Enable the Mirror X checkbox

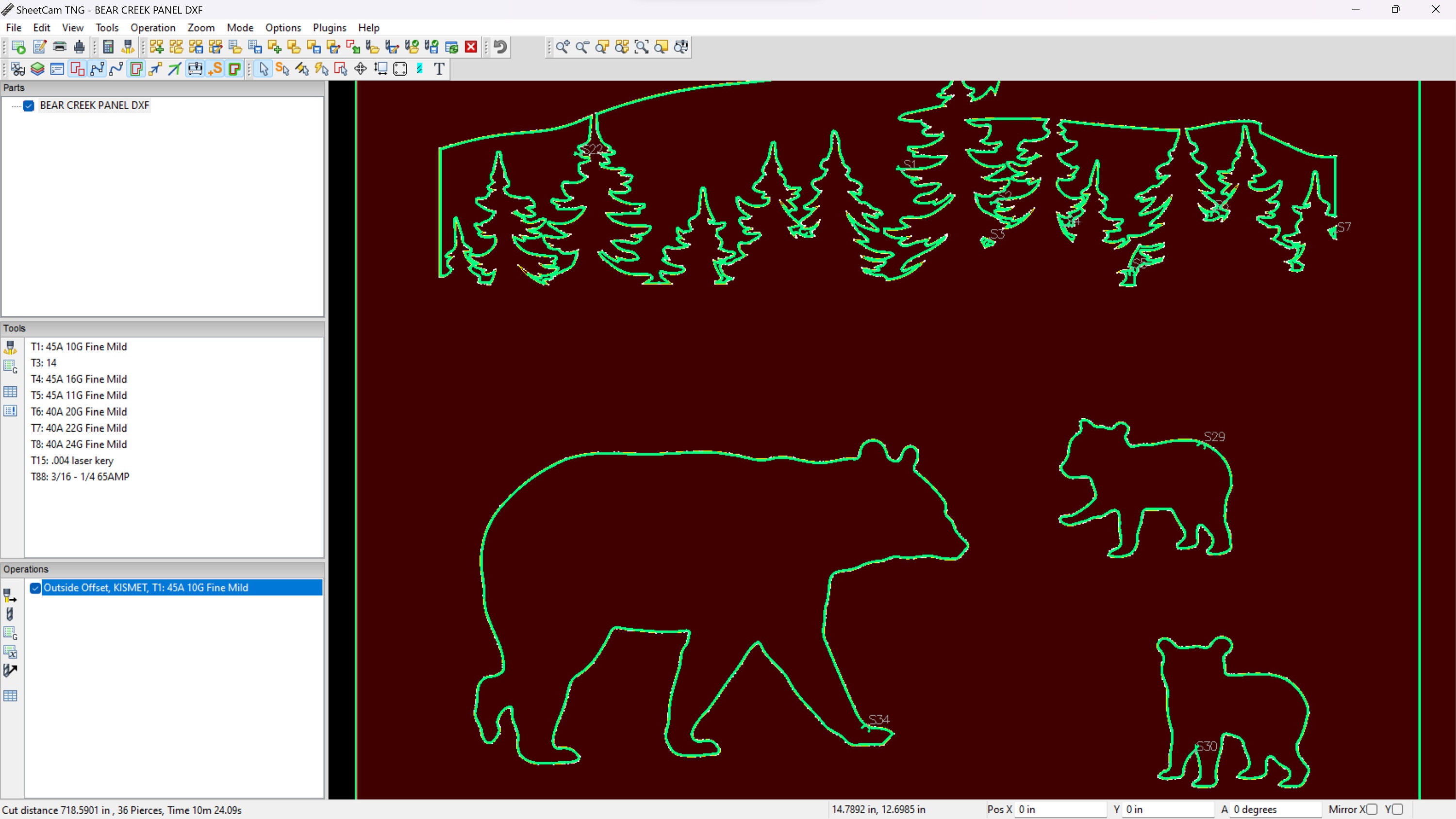coord(1373,809)
